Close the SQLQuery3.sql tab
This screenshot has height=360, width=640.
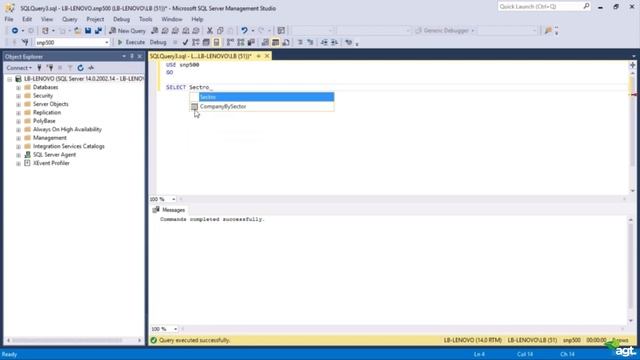267,56
